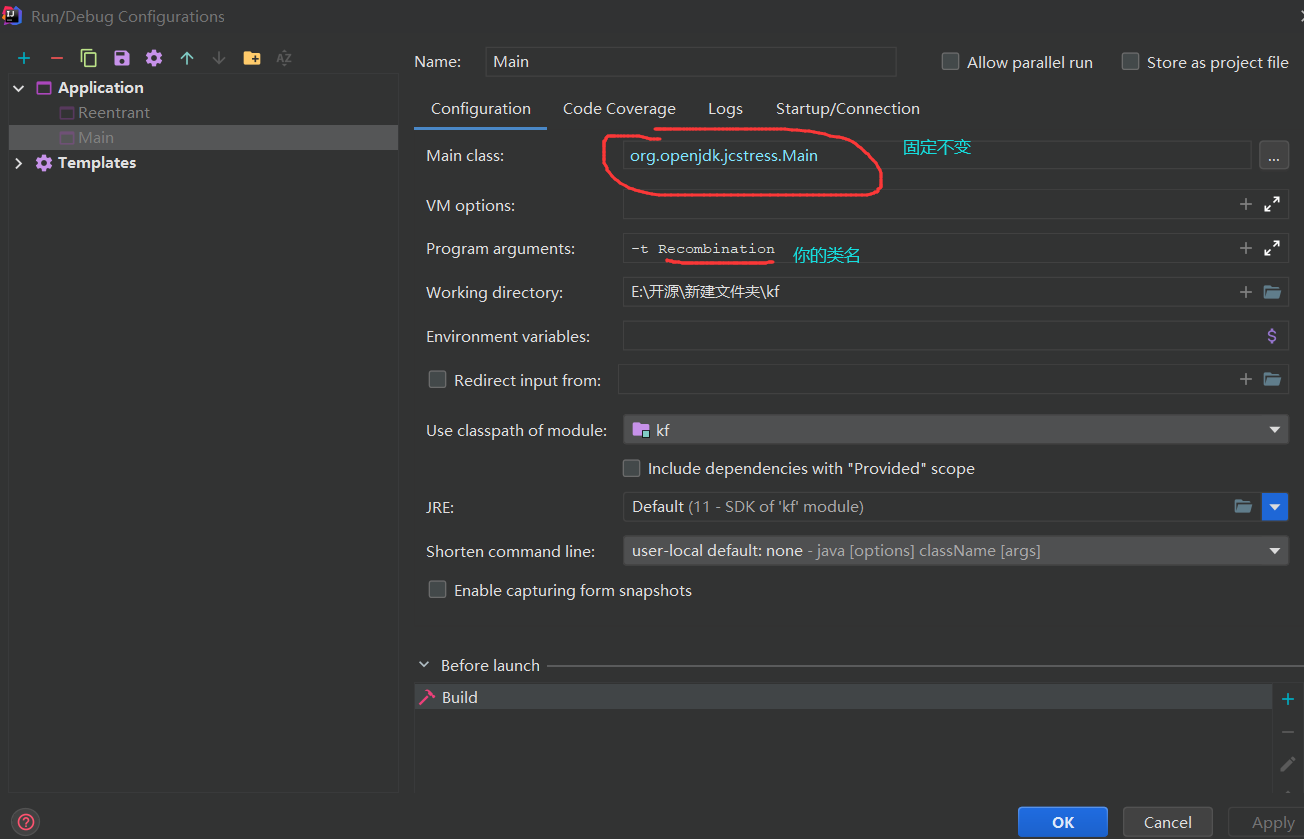Collapse the Application tree node
Image resolution: width=1304 pixels, height=839 pixels.
coord(19,88)
